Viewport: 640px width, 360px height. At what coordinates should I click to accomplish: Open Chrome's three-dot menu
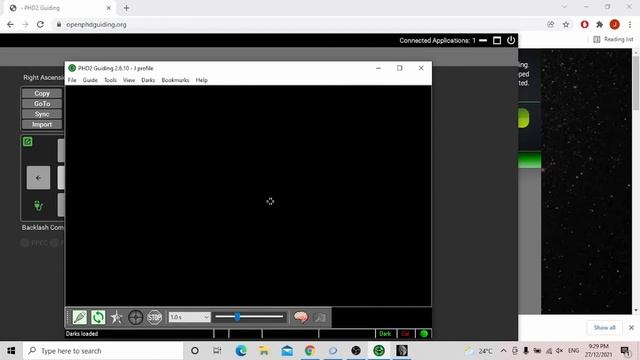point(630,24)
